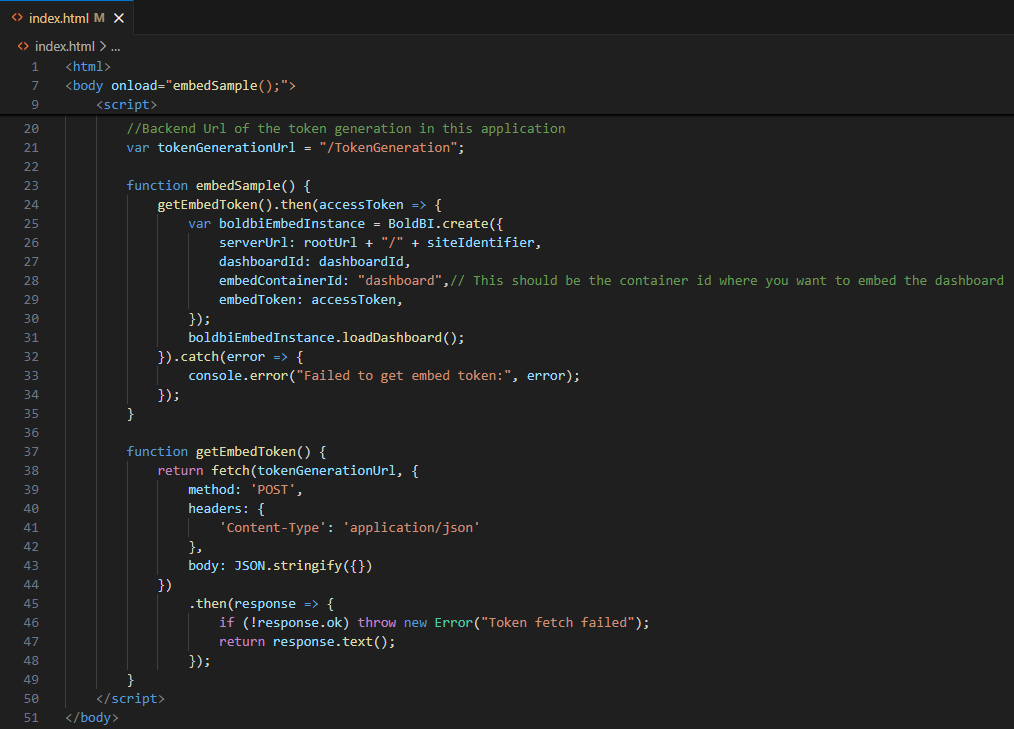Select the index.html tab

pos(60,17)
